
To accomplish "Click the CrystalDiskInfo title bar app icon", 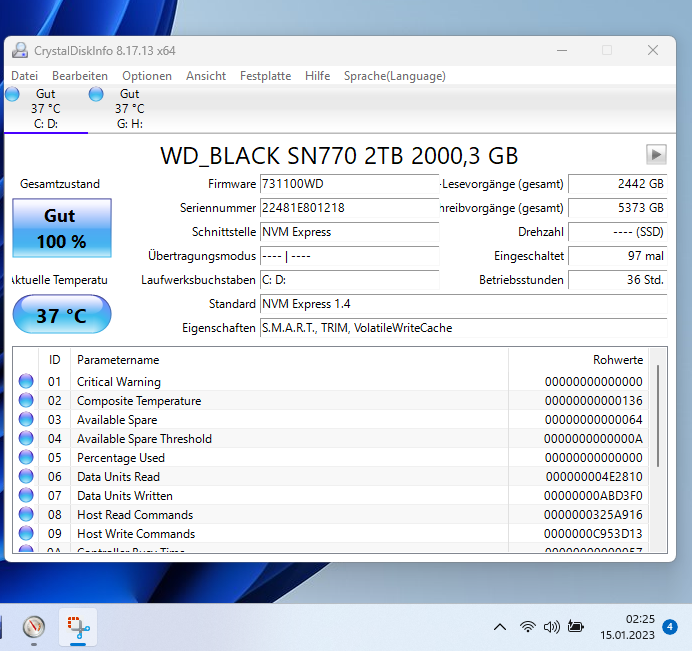I will pyautogui.click(x=20, y=50).
